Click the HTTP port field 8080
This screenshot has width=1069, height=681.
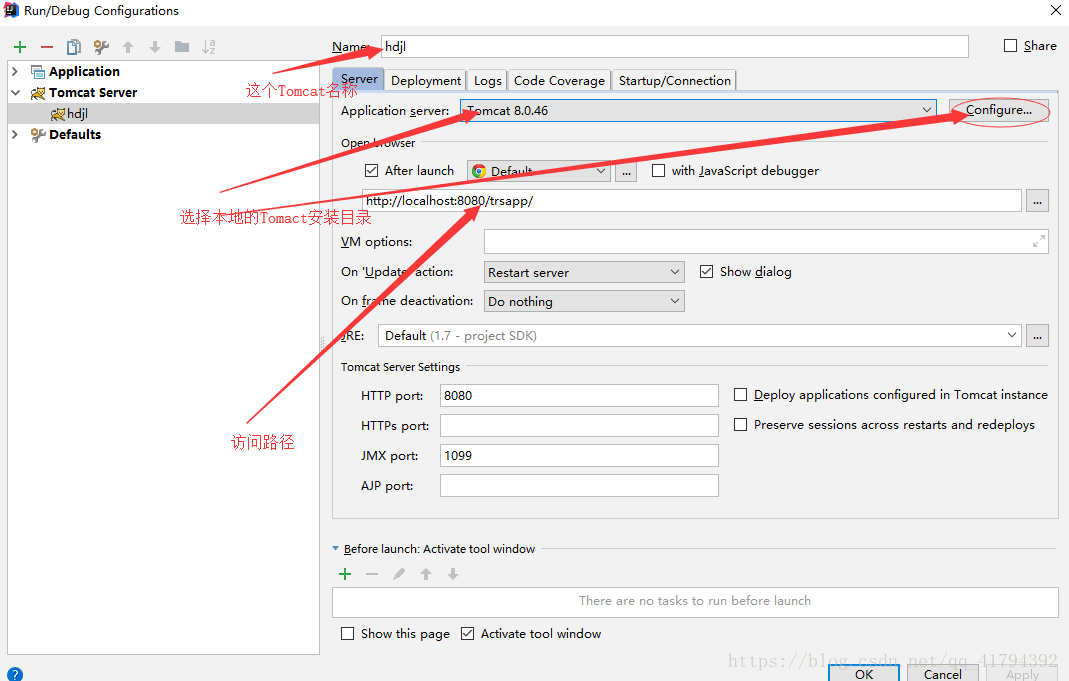tap(579, 395)
